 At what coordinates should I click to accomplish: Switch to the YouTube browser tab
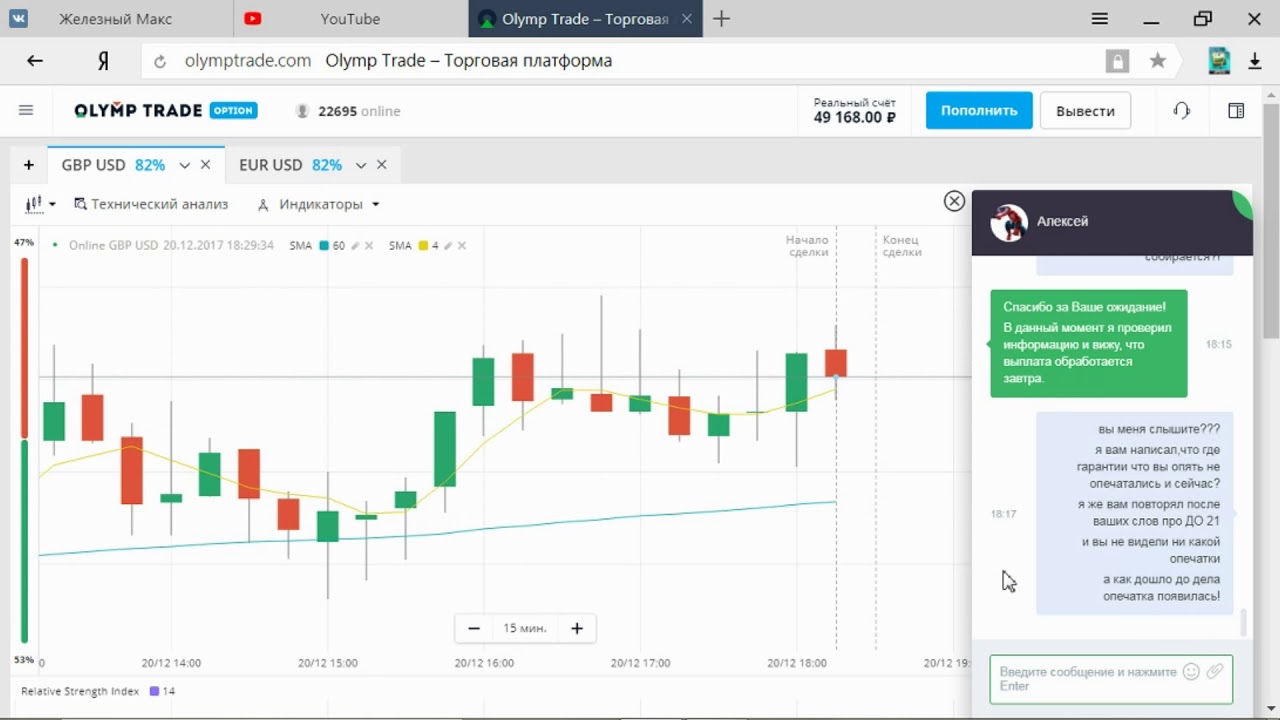(x=350, y=19)
